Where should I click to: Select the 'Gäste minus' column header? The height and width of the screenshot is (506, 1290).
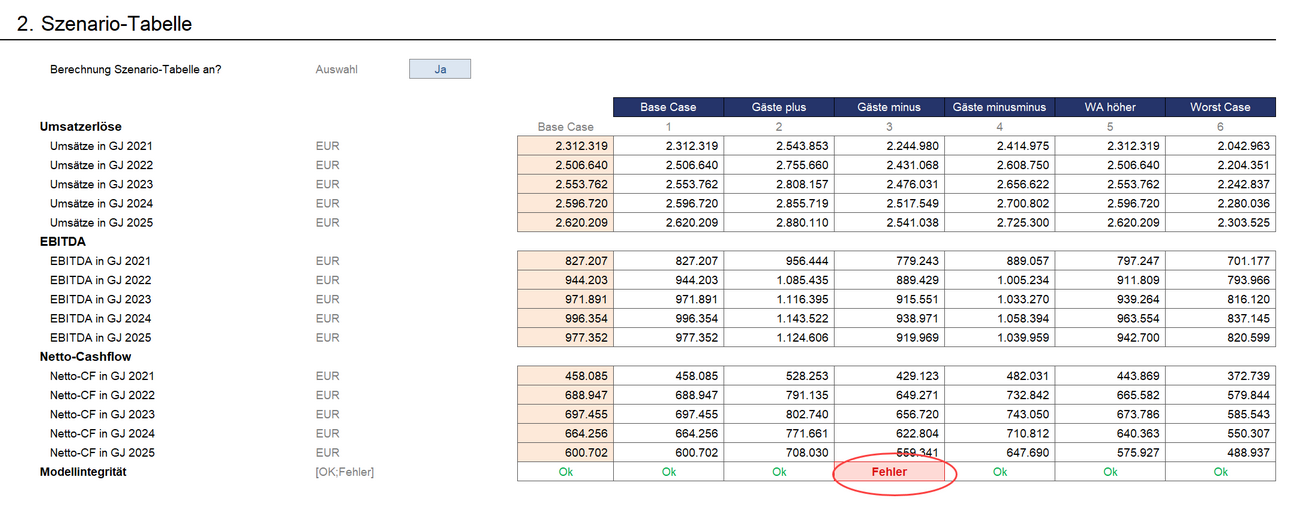[889, 107]
